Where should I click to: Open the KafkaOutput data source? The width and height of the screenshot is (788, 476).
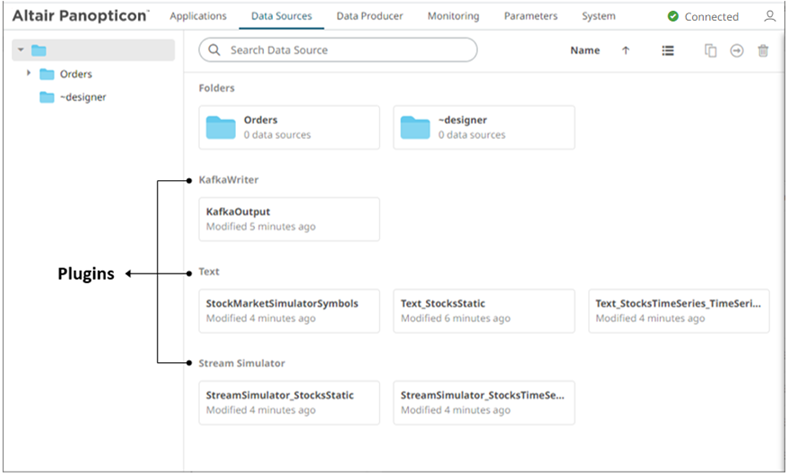tap(289, 219)
